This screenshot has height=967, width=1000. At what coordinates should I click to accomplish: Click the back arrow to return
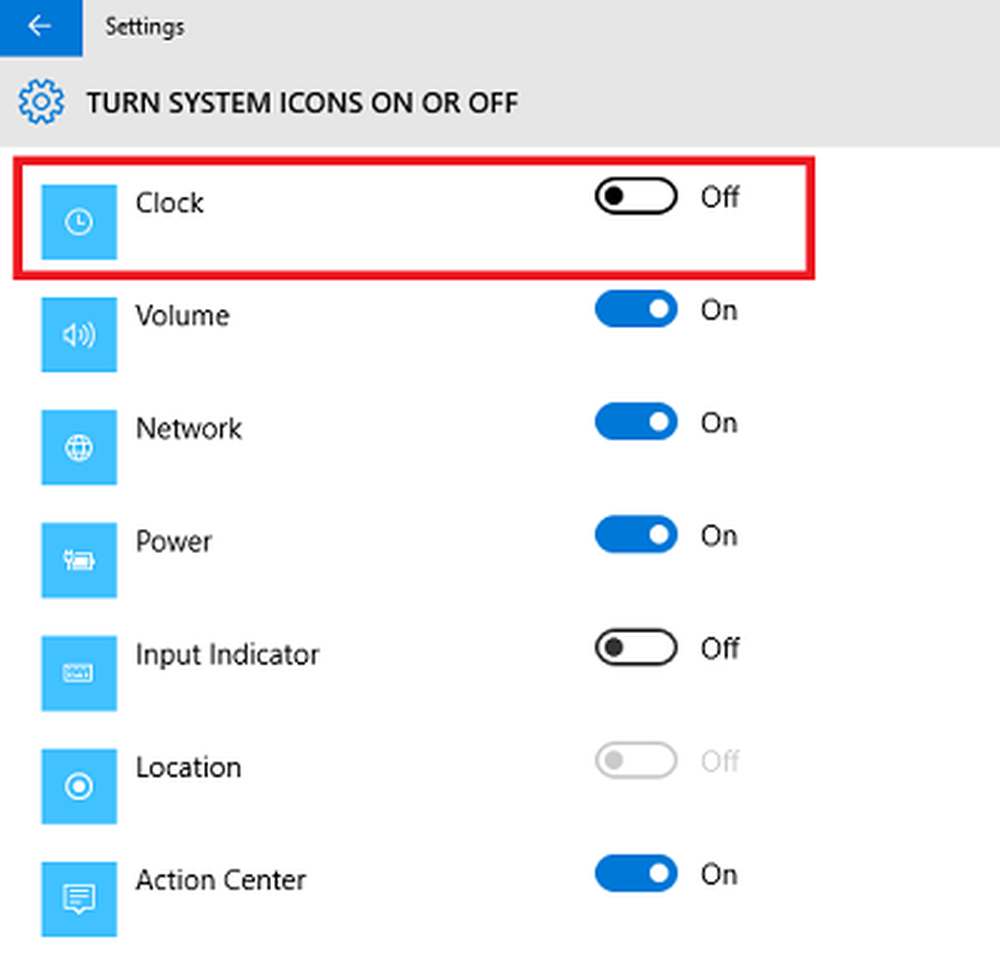point(40,27)
